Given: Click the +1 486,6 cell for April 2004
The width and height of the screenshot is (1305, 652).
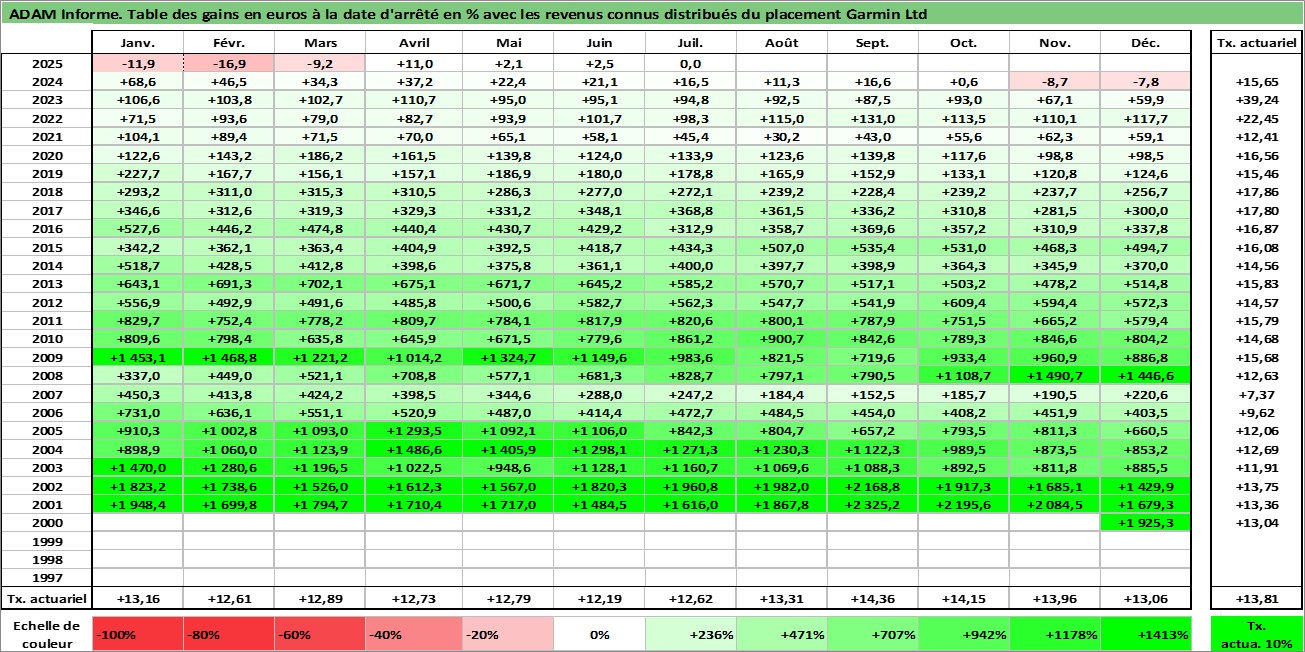Looking at the screenshot, I should pyautogui.click(x=414, y=449).
